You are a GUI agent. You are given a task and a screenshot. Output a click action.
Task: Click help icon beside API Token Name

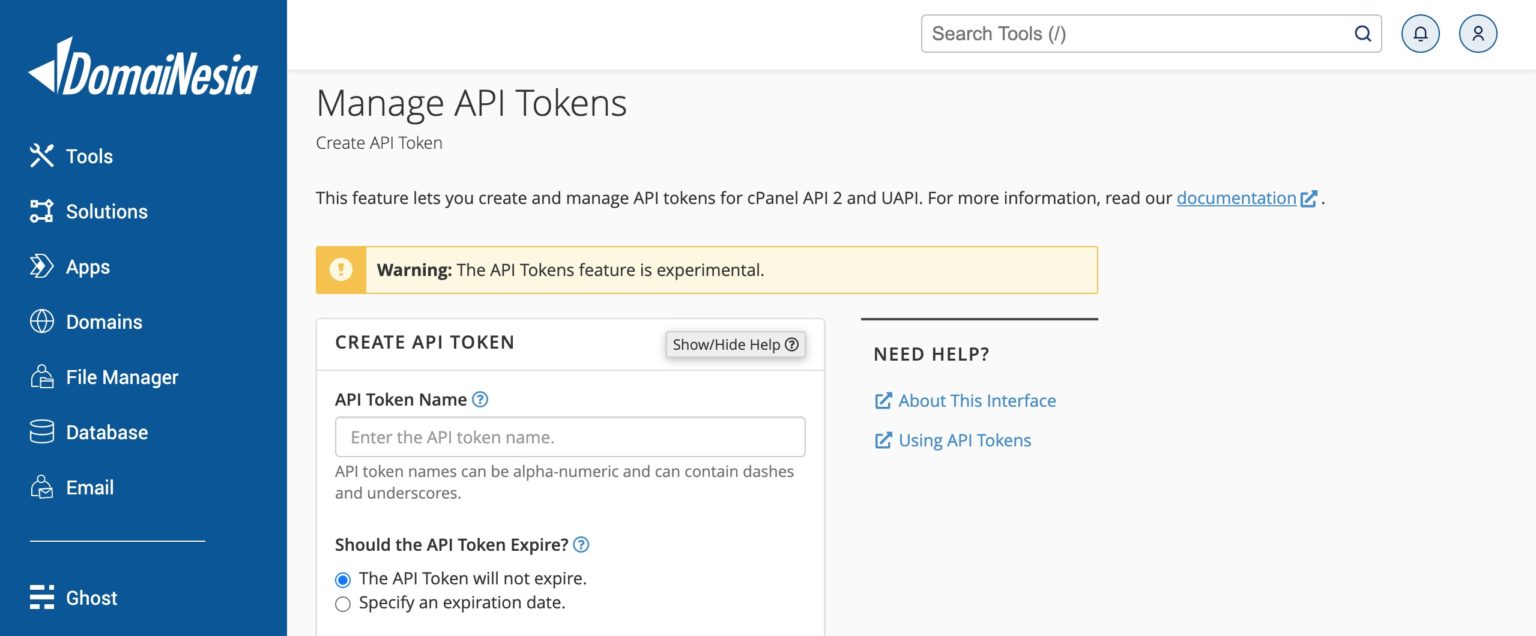click(x=480, y=400)
